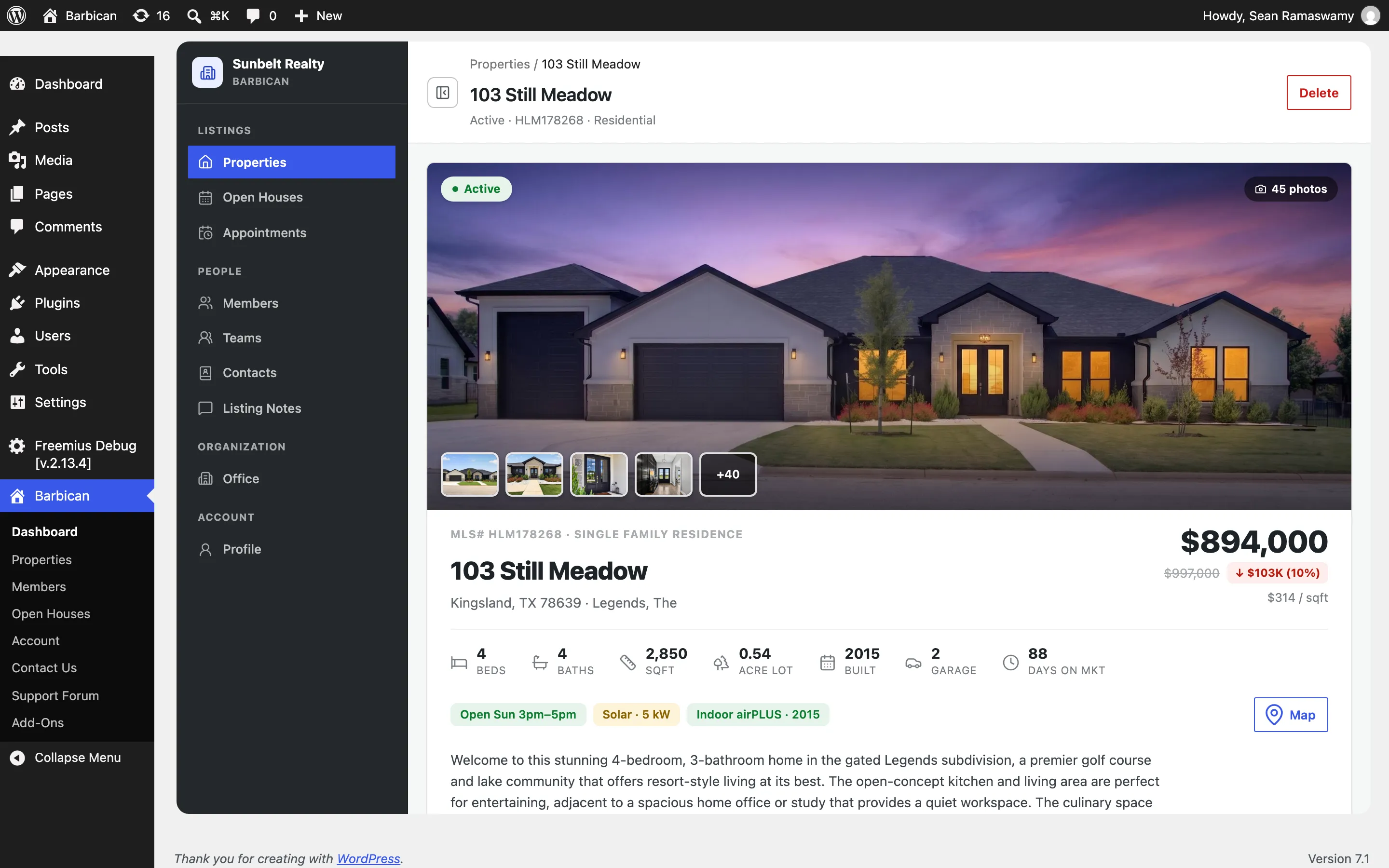Viewport: 1389px width, 868px height.
Task: Click the $103K (10%) price drop badge
Action: 1278,573
